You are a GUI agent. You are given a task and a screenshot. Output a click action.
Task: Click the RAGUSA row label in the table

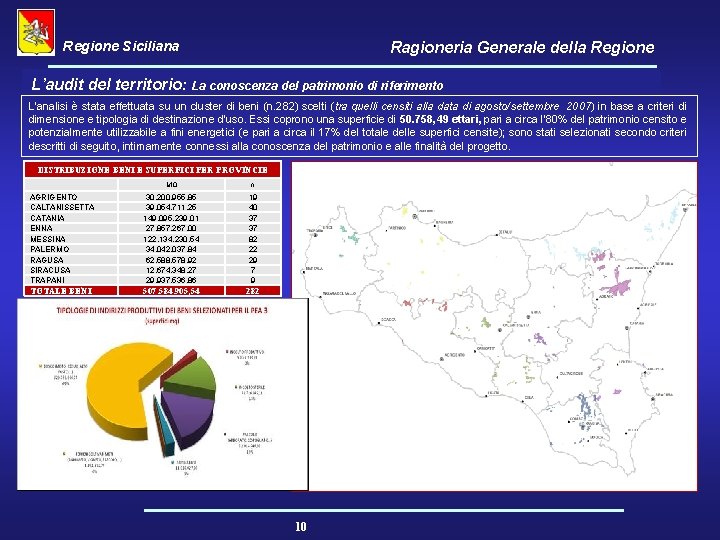click(47, 260)
